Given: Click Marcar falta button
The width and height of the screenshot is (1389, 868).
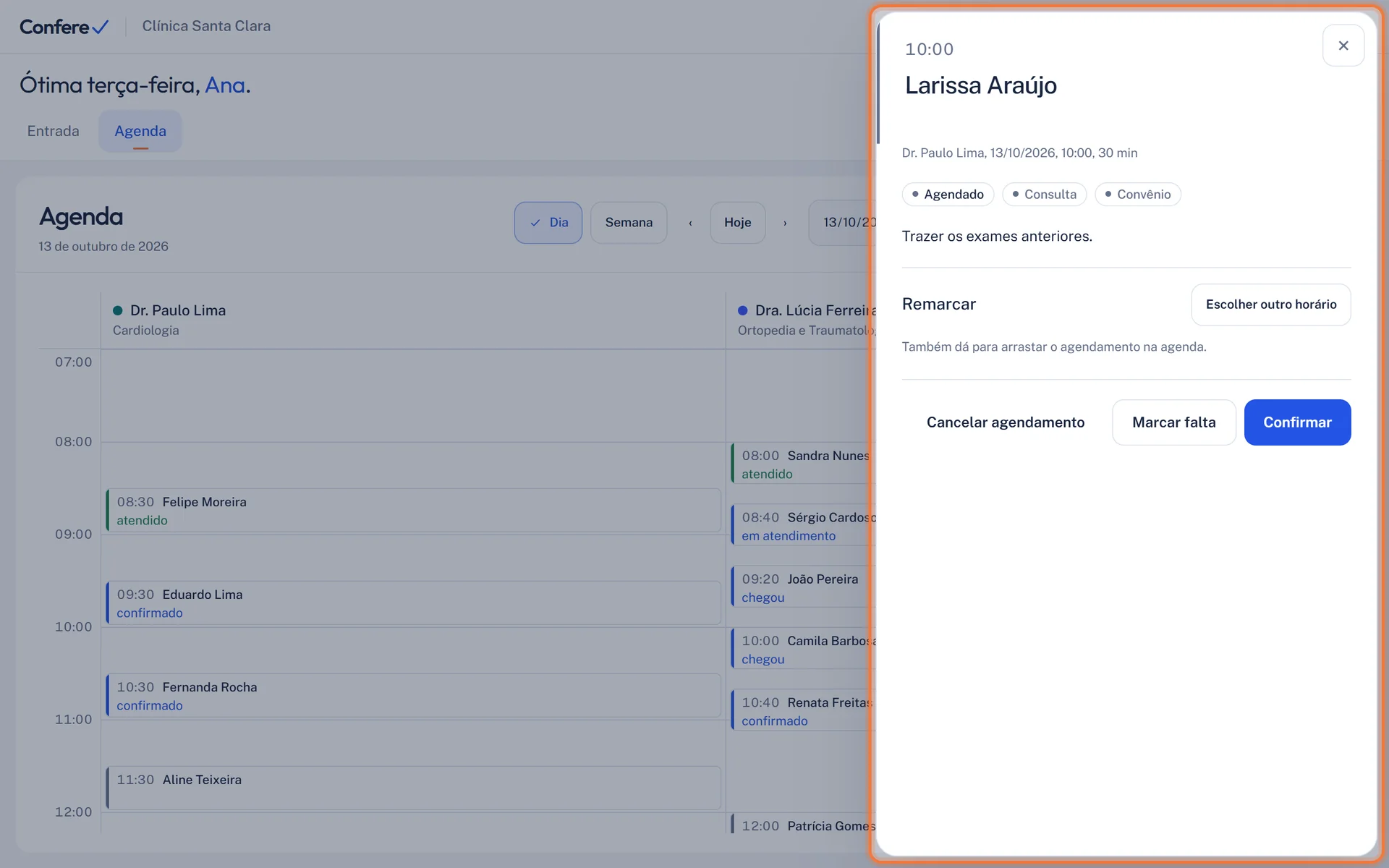Looking at the screenshot, I should (x=1174, y=422).
